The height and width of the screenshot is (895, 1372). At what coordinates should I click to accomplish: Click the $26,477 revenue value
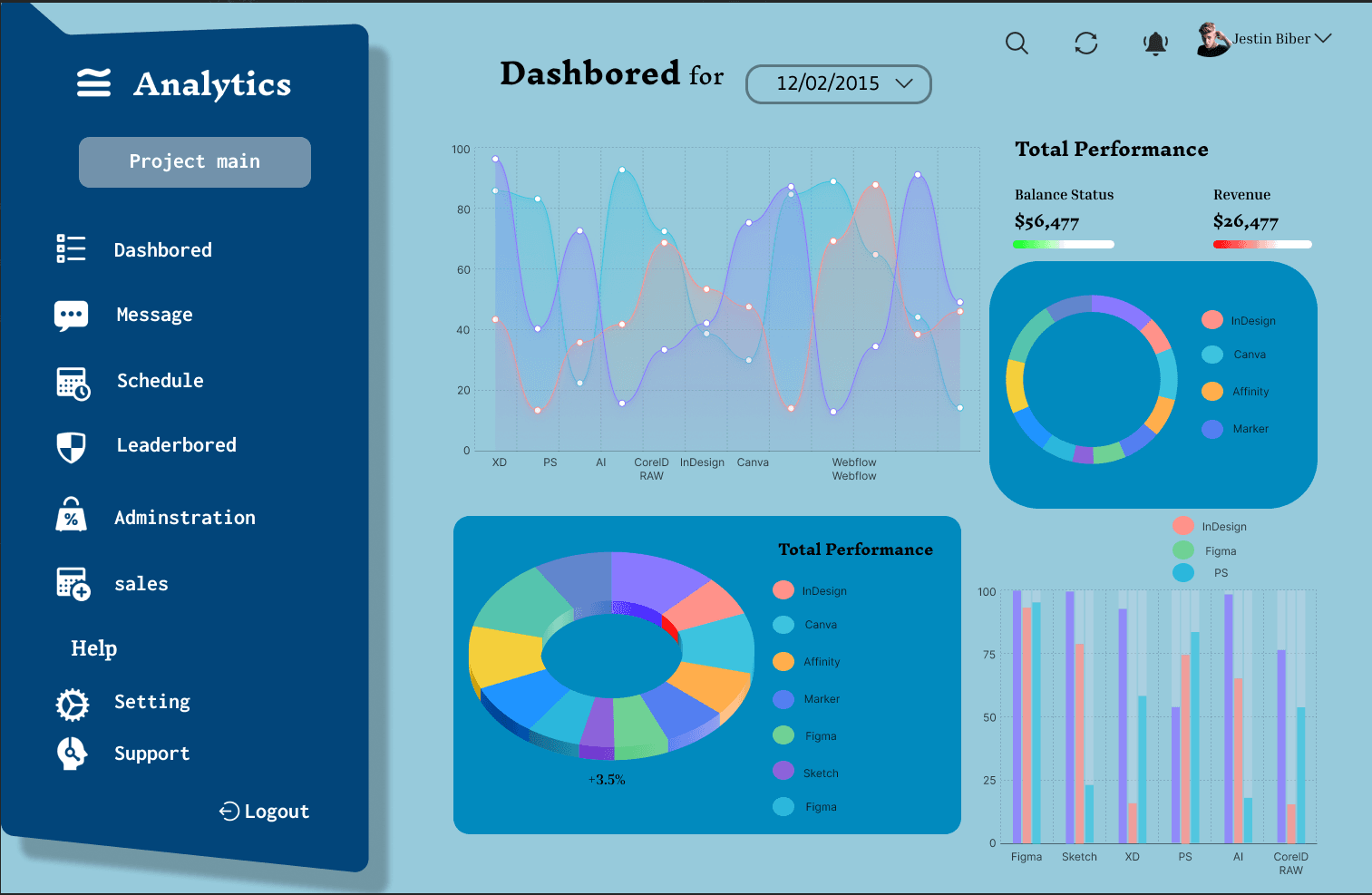pos(1246,221)
